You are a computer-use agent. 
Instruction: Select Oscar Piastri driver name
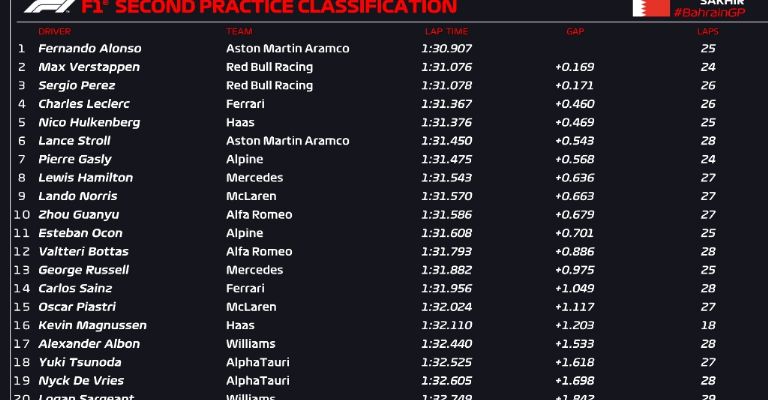[x=77, y=307]
